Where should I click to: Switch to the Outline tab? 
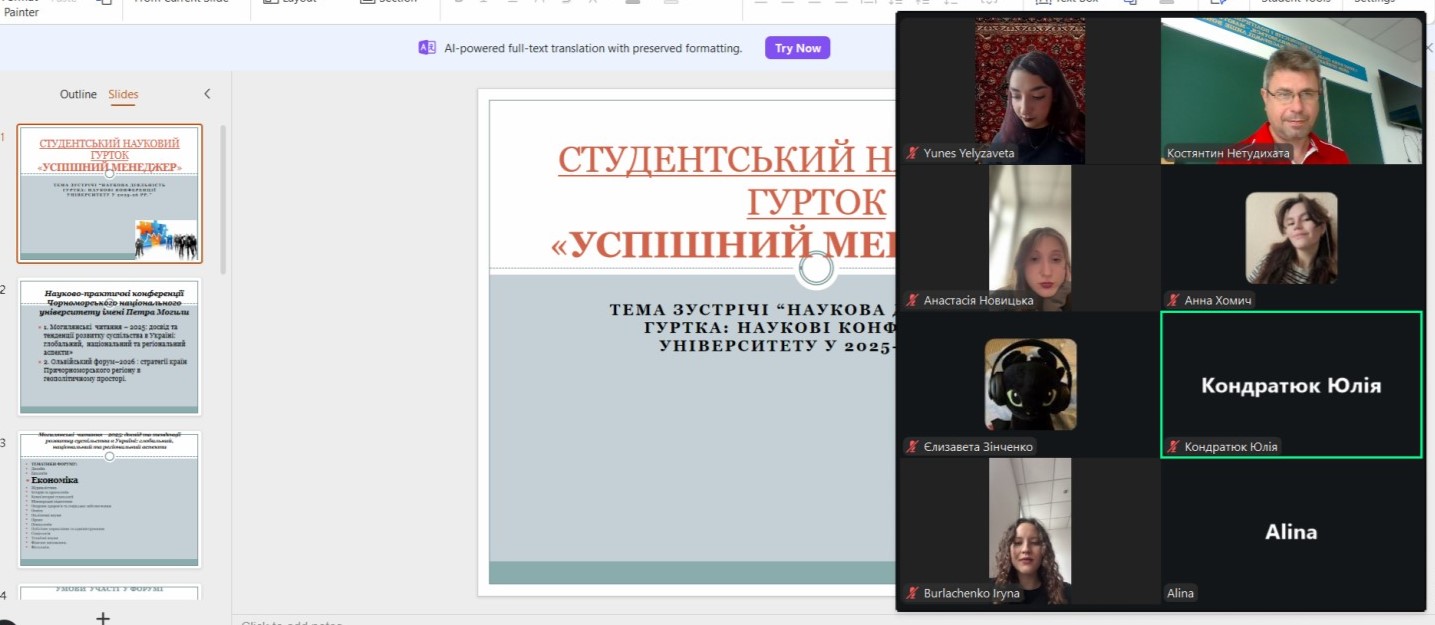coord(78,94)
